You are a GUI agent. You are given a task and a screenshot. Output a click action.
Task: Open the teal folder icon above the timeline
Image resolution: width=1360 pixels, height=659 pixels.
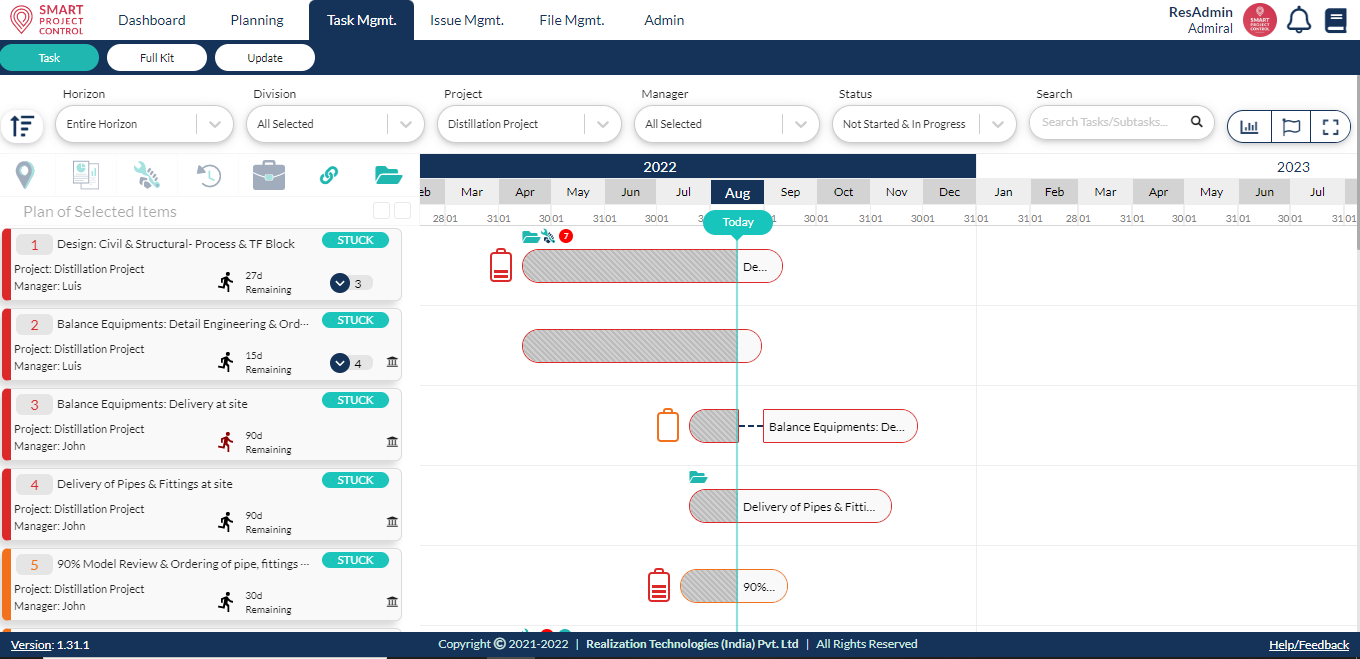click(x=388, y=174)
